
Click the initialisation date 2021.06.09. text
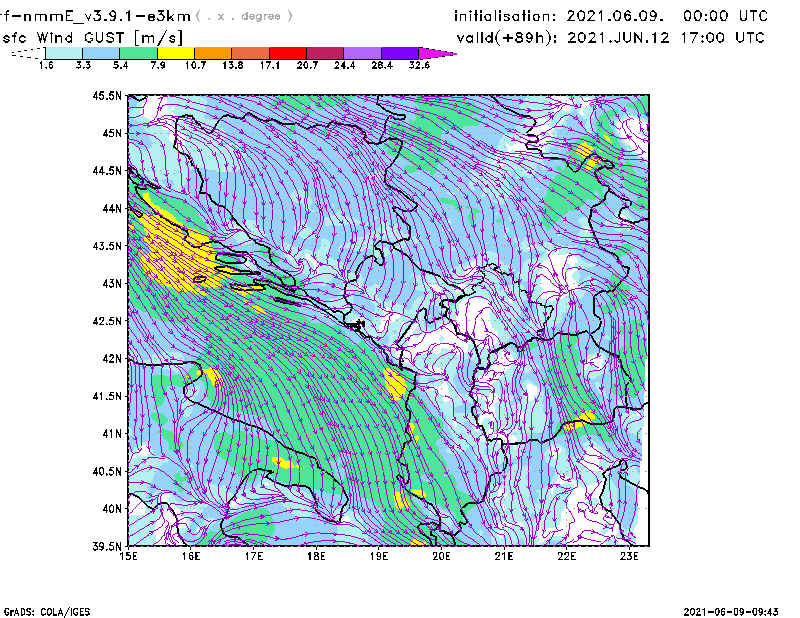tap(615, 16)
